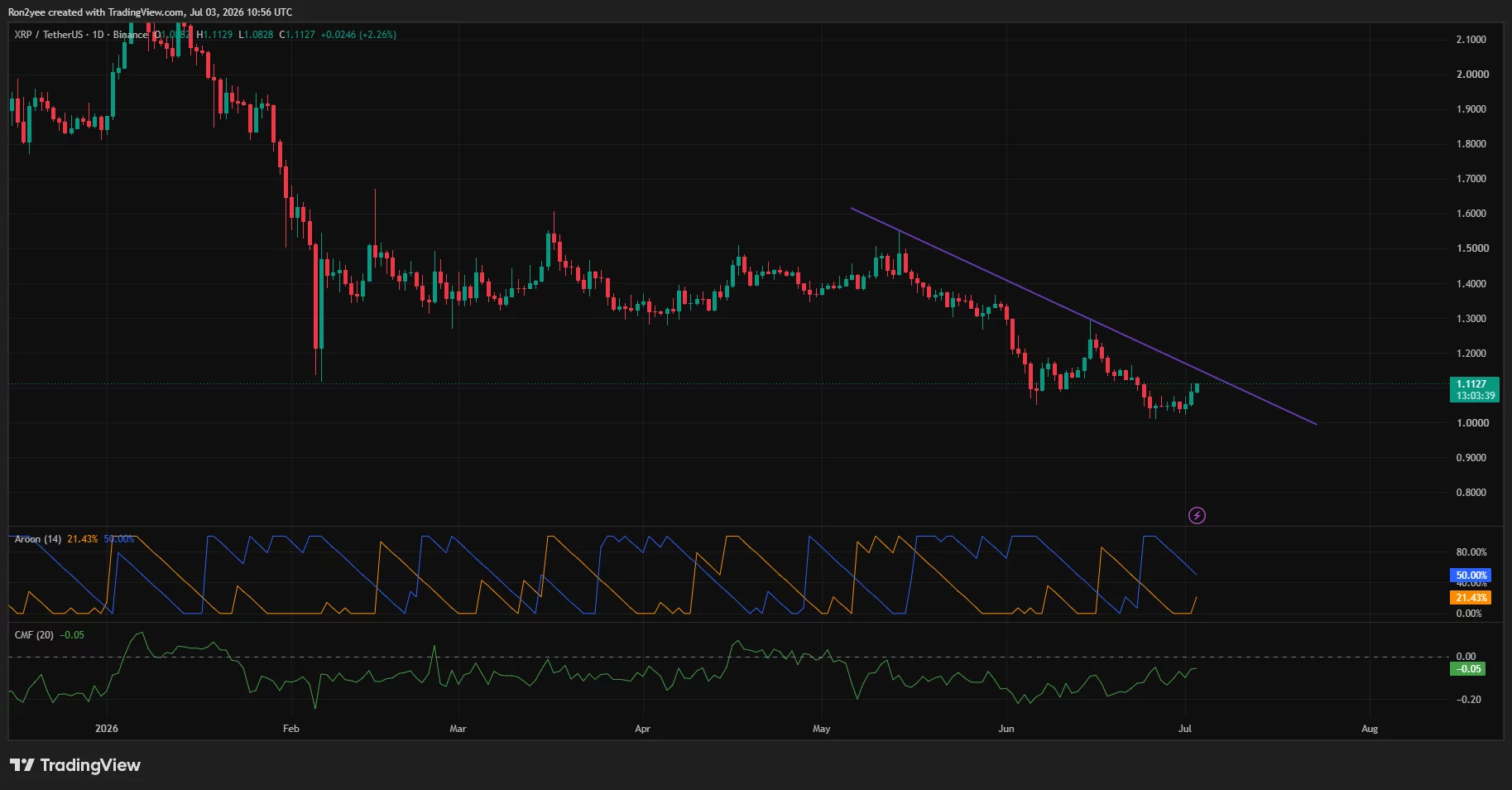Click the 1.8000 price axis label
Image resolution: width=1512 pixels, height=790 pixels.
(1471, 144)
